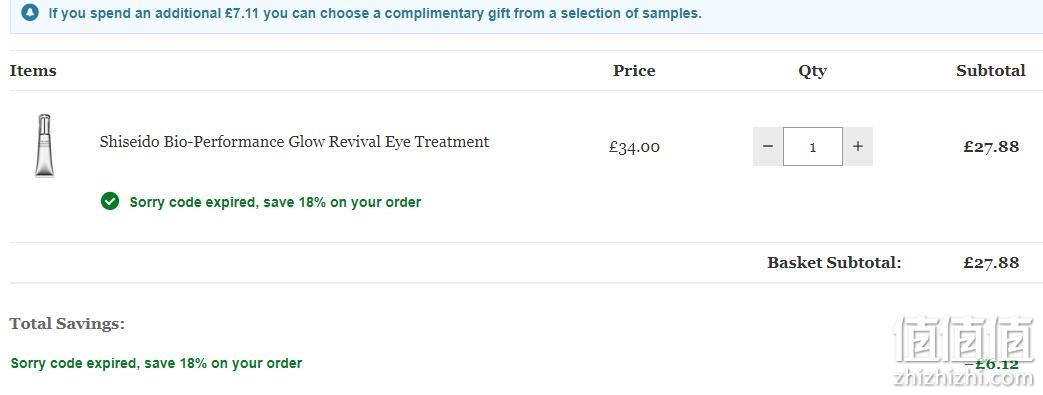Viewport: 1043px width, 395px height.
Task: Click the Basket Subtotal label
Action: 834,263
